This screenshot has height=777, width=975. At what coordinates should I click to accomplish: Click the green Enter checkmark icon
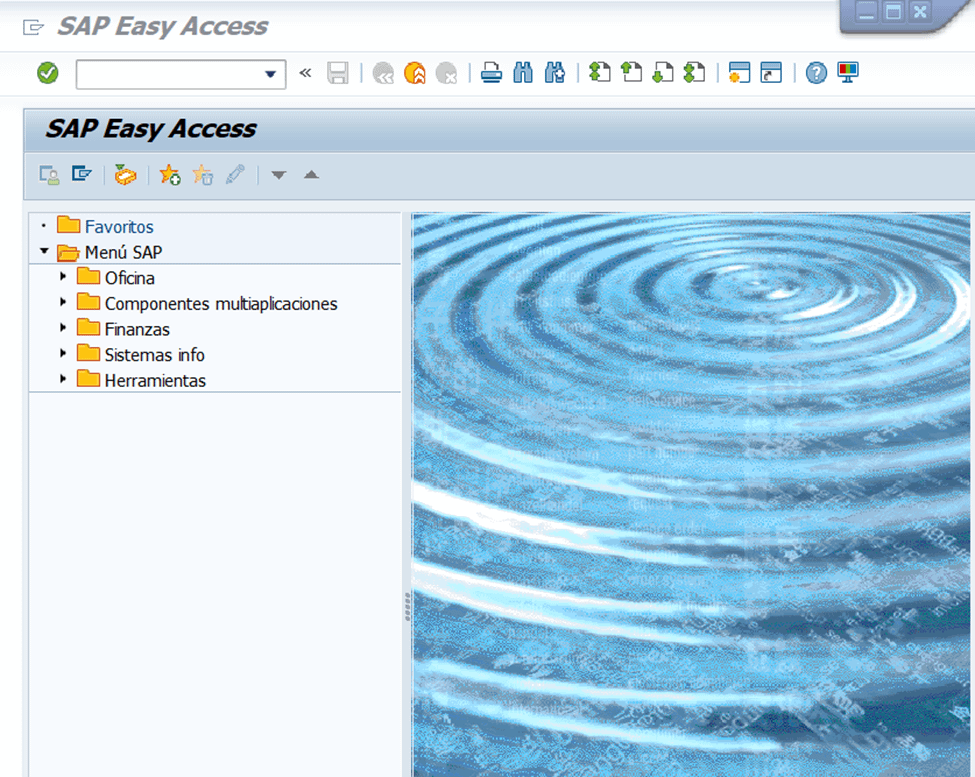coord(47,73)
